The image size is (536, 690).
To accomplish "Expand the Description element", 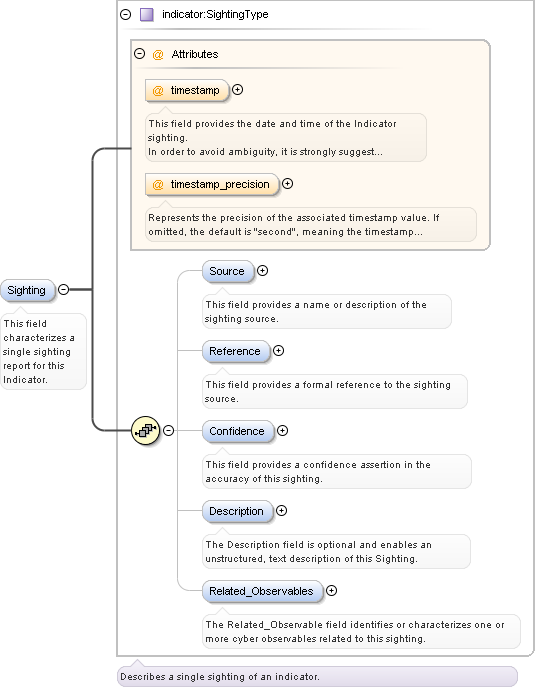I will click(282, 510).
